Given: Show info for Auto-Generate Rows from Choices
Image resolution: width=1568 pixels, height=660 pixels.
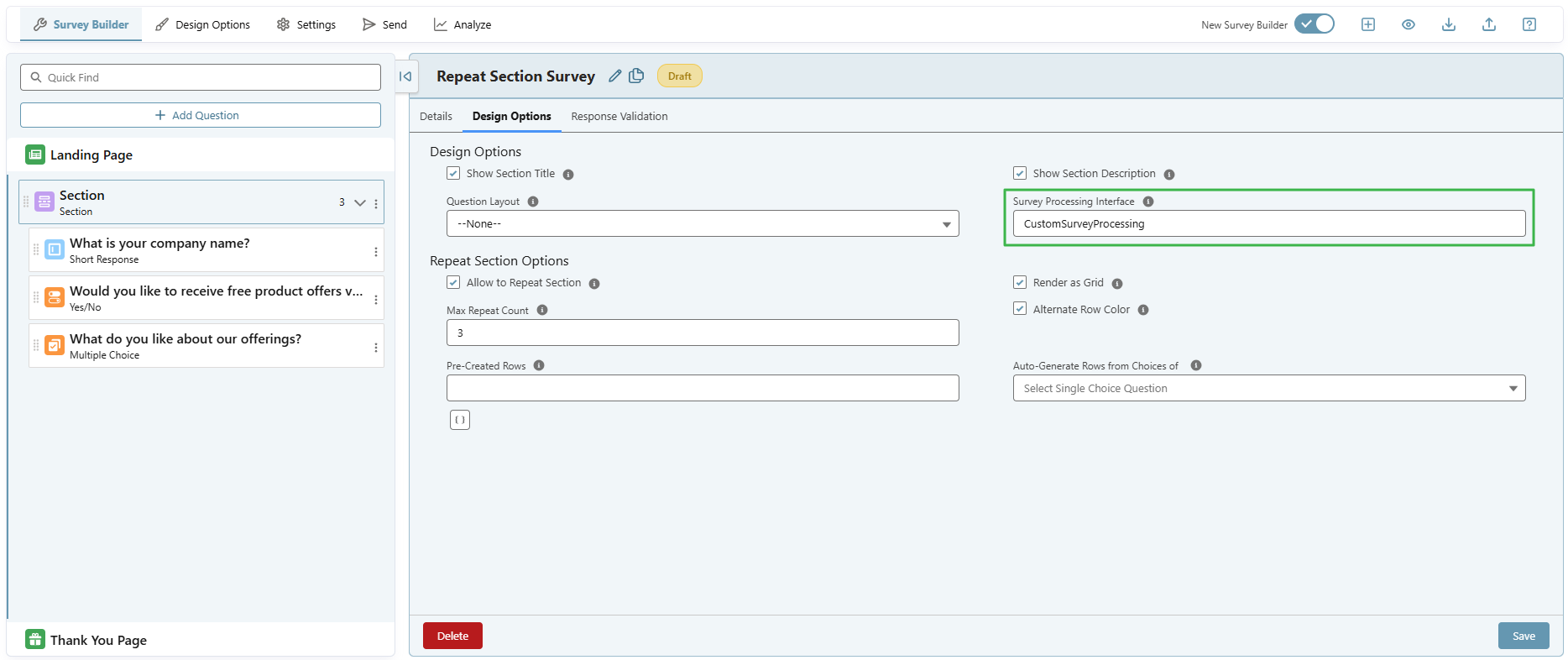Looking at the screenshot, I should click(1196, 365).
